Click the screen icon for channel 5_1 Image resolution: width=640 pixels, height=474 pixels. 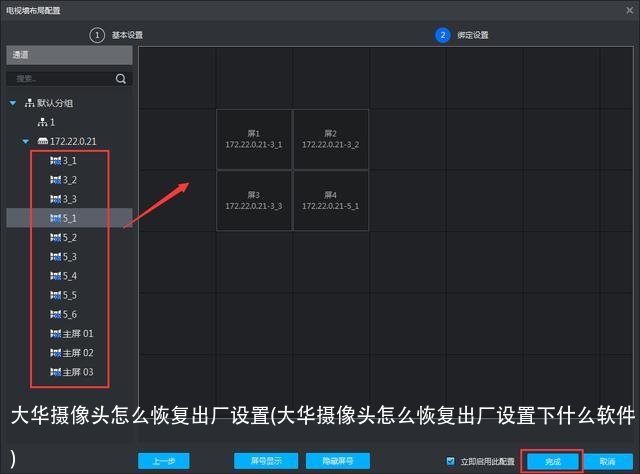(x=56, y=218)
